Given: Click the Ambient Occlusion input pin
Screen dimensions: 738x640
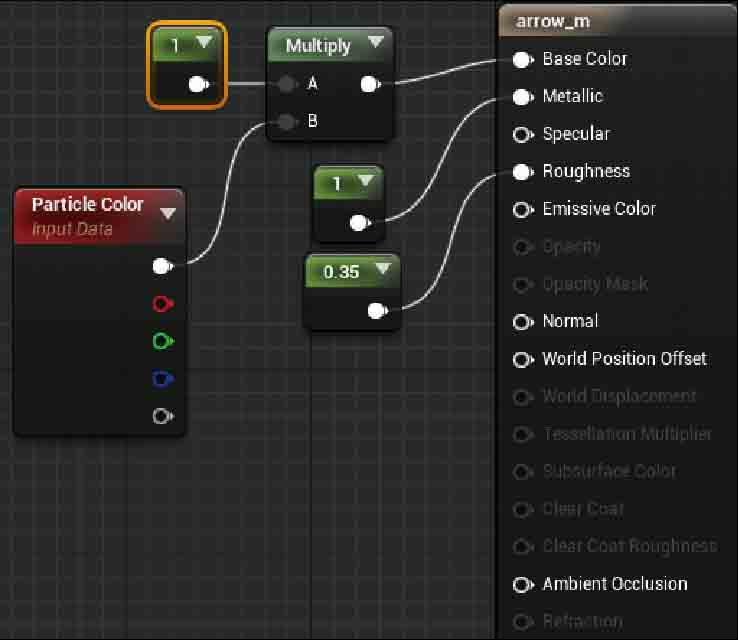Looking at the screenshot, I should coord(521,584).
